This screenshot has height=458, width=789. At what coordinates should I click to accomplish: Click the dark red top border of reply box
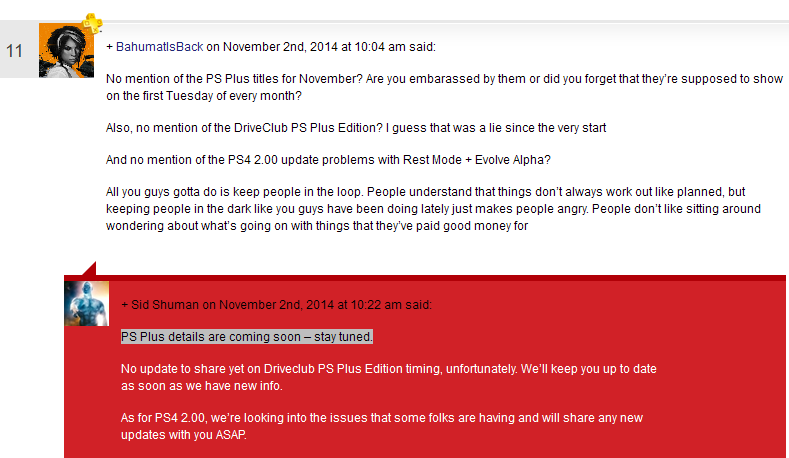[425, 278]
